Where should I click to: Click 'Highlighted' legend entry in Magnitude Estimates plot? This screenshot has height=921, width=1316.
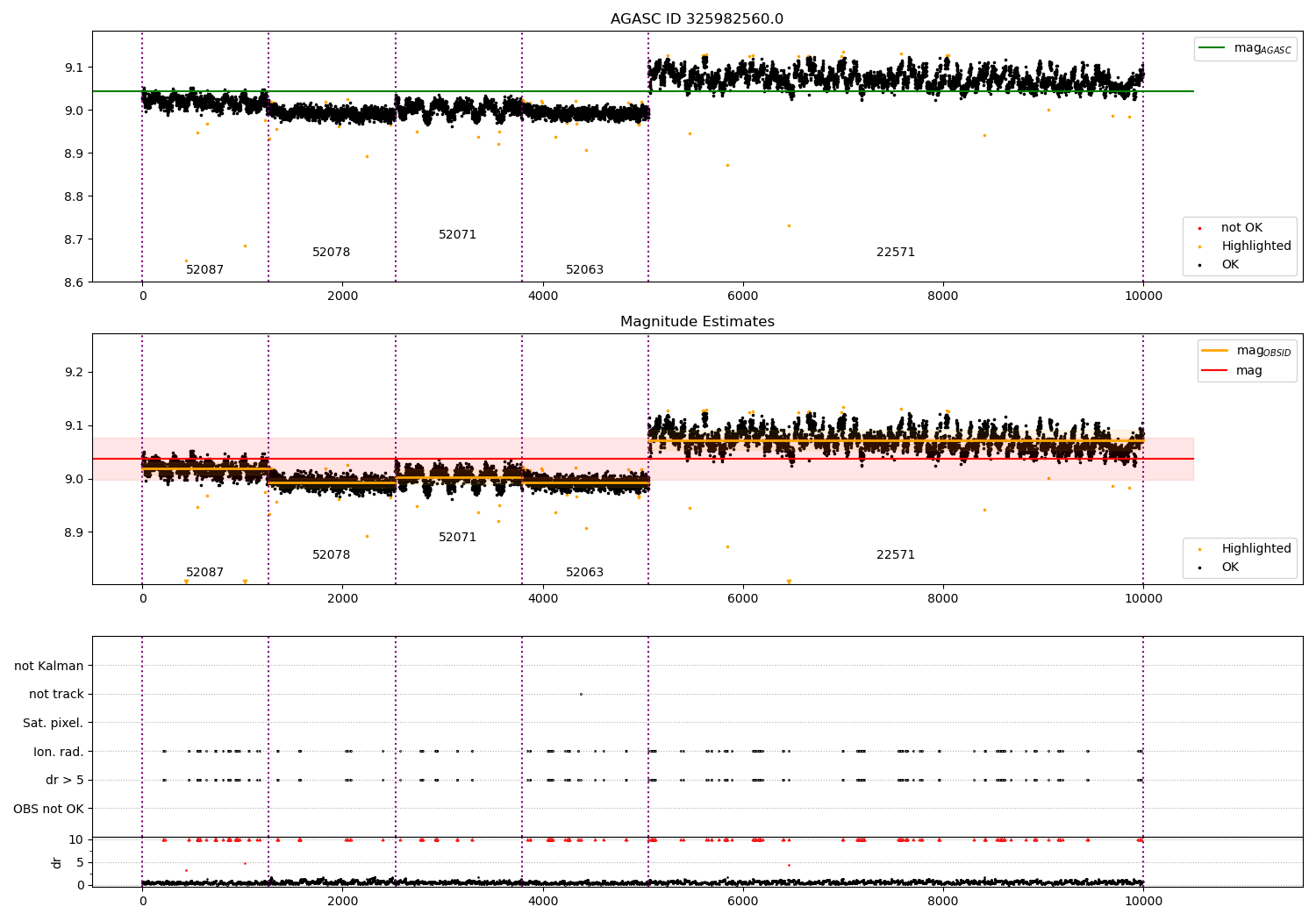coord(1255,549)
